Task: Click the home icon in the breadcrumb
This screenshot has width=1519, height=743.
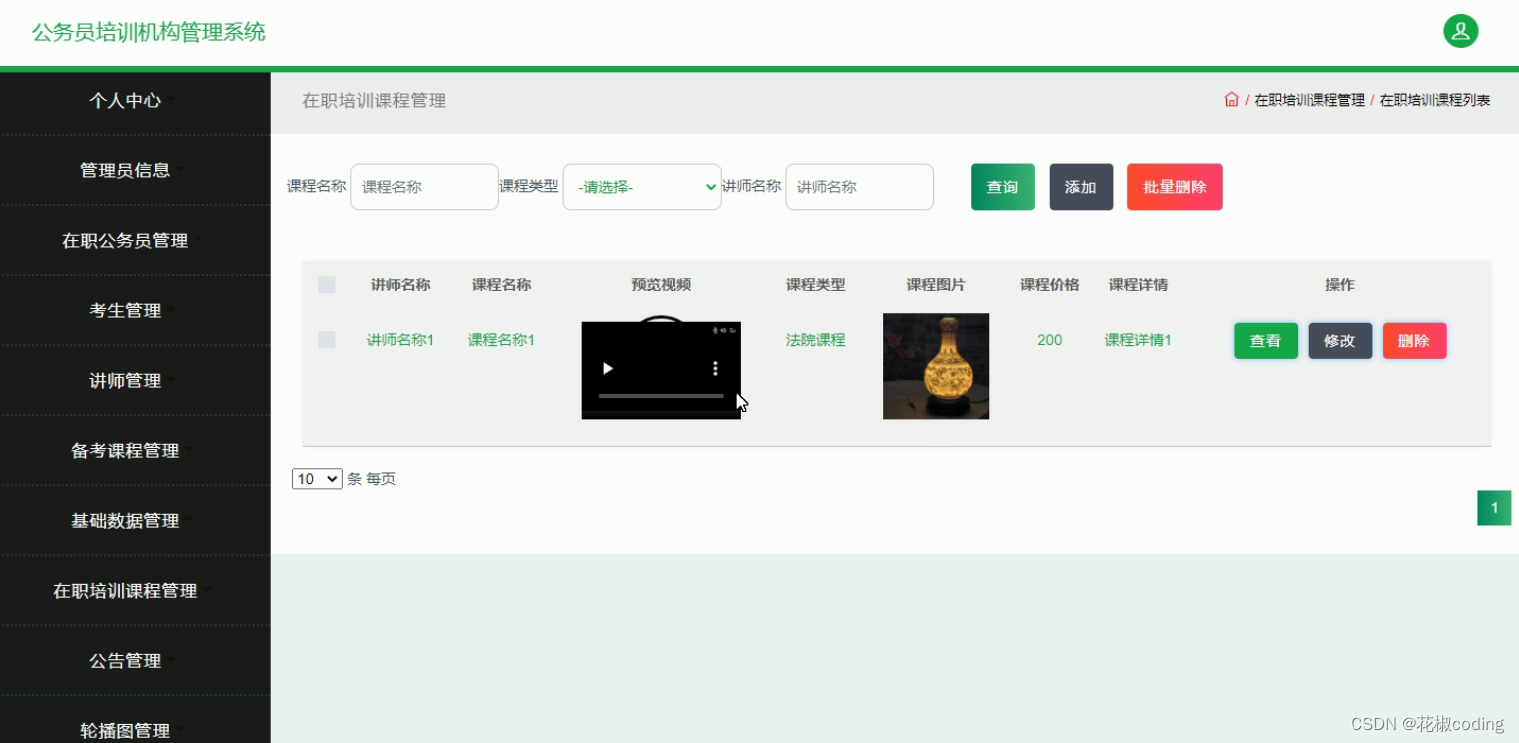Action: point(1231,100)
